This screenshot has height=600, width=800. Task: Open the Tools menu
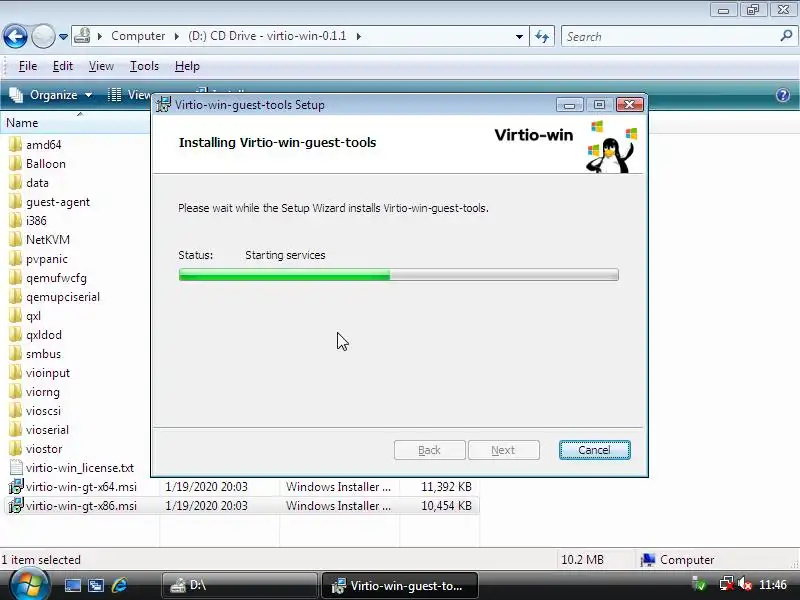pyautogui.click(x=144, y=66)
